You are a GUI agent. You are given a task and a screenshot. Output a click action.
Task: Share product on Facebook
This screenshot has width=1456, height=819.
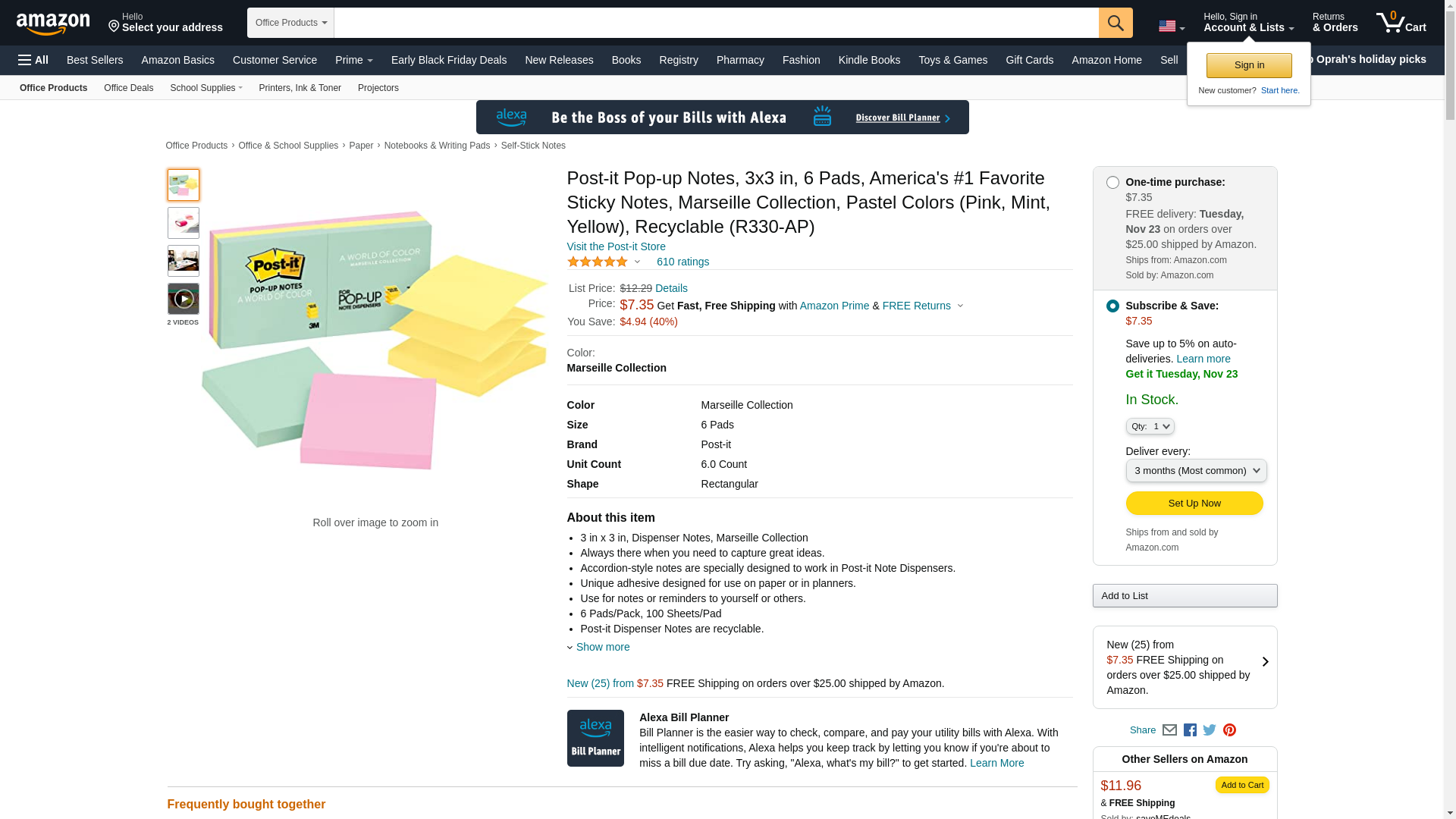coord(1190,730)
